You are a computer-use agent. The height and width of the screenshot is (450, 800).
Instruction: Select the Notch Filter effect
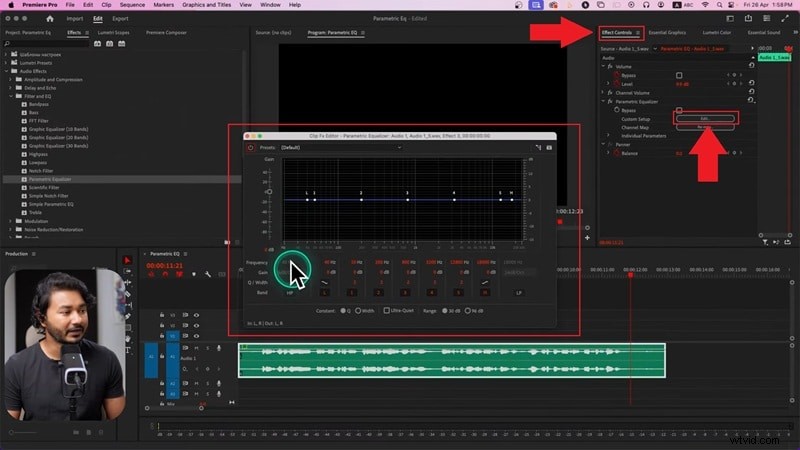(x=41, y=171)
